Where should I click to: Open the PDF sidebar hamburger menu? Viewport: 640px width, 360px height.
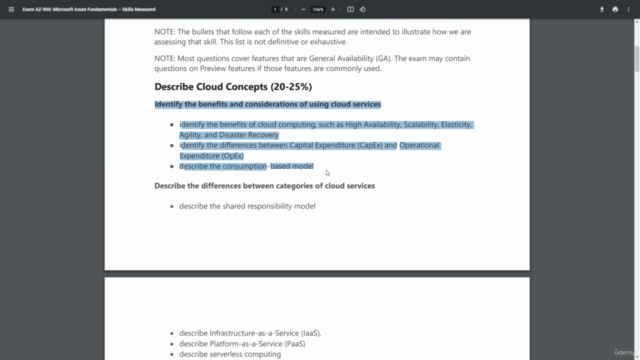tap(11, 9)
